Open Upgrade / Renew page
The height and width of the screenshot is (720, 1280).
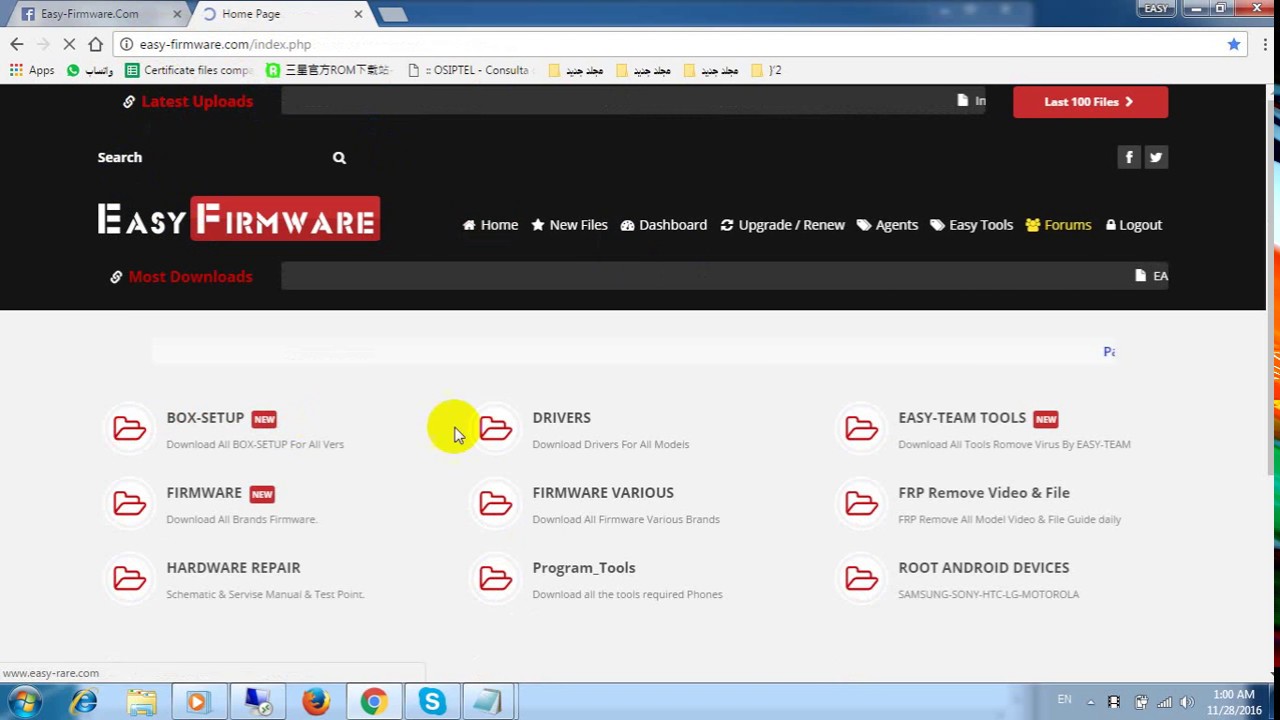[782, 225]
